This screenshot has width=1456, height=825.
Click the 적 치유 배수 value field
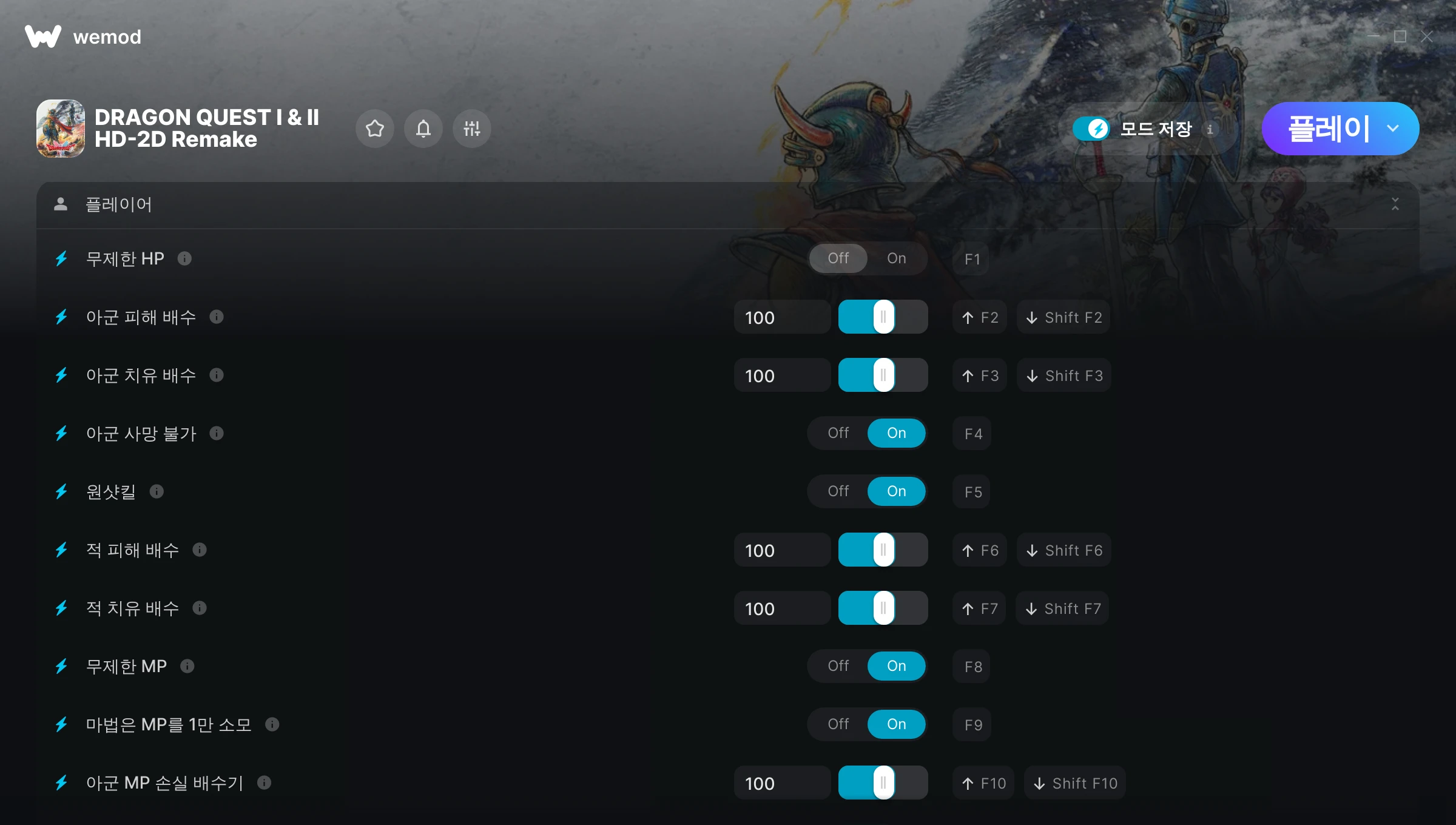tap(782, 608)
